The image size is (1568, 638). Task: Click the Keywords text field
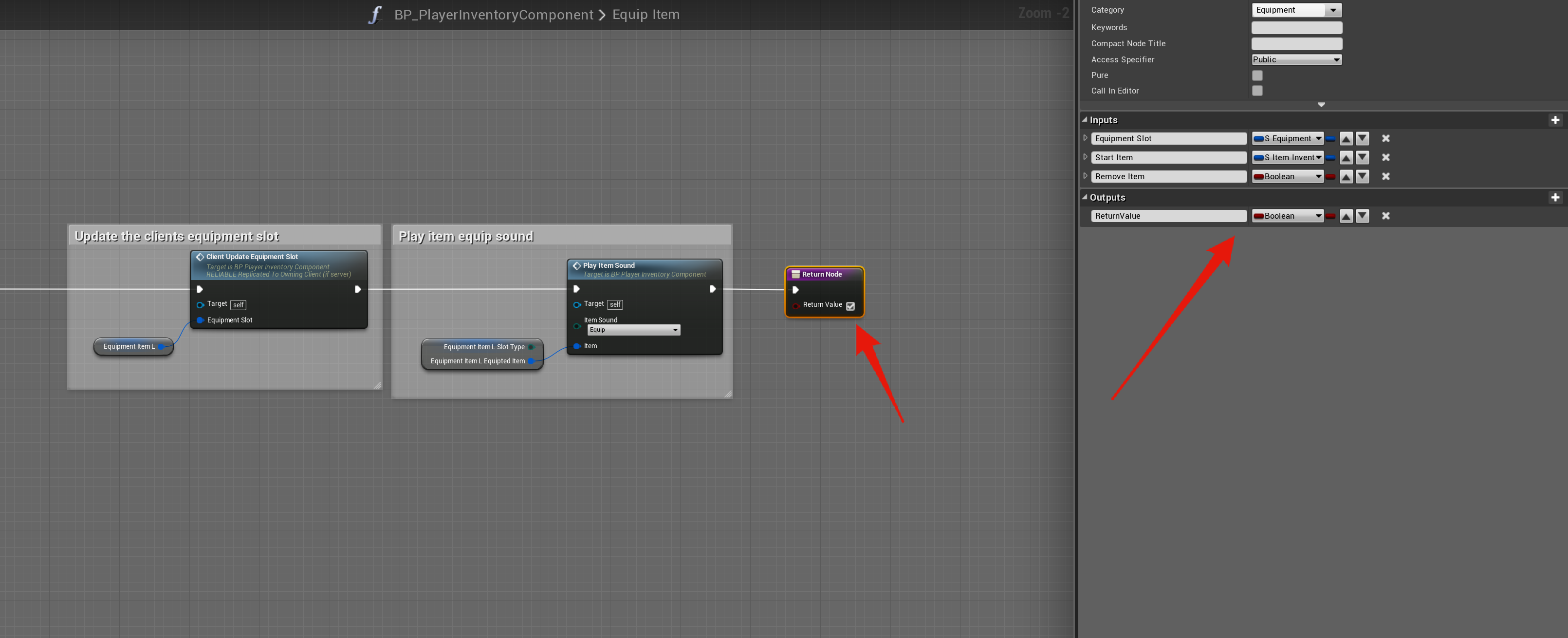coord(1296,27)
